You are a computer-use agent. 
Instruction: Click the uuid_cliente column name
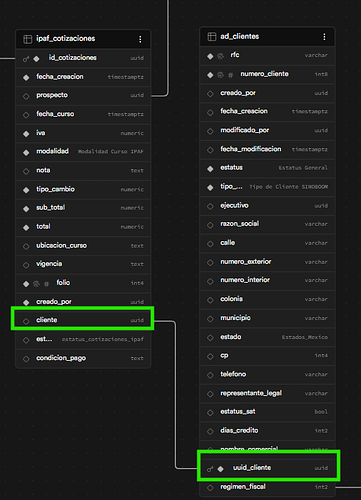(x=252, y=468)
